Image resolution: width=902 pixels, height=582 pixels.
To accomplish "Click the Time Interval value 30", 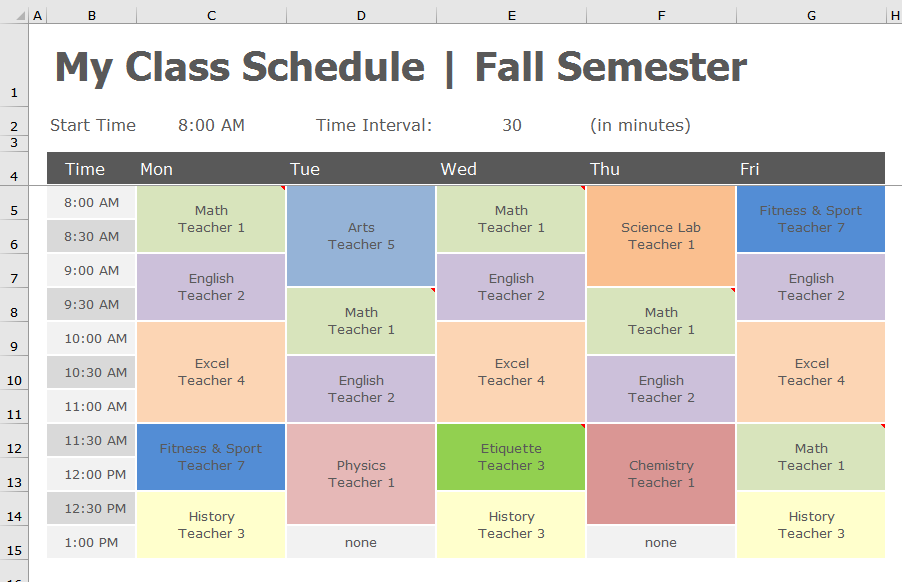I will [511, 125].
